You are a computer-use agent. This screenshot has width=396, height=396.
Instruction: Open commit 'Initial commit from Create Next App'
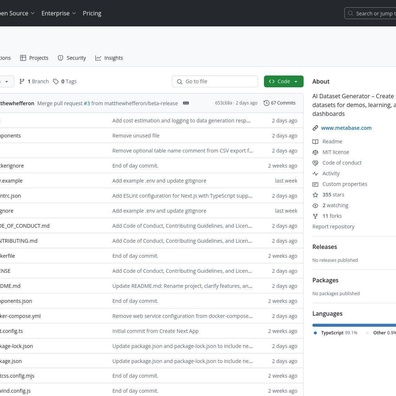pyautogui.click(x=155, y=331)
